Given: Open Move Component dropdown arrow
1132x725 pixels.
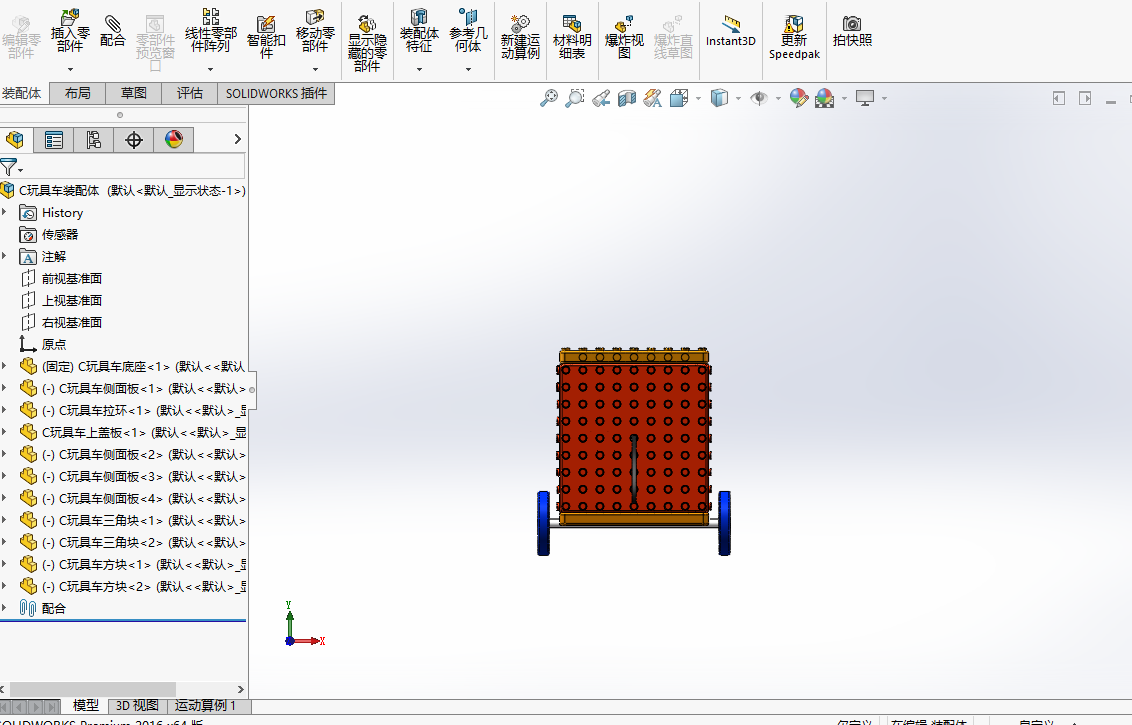Looking at the screenshot, I should pos(315,69).
